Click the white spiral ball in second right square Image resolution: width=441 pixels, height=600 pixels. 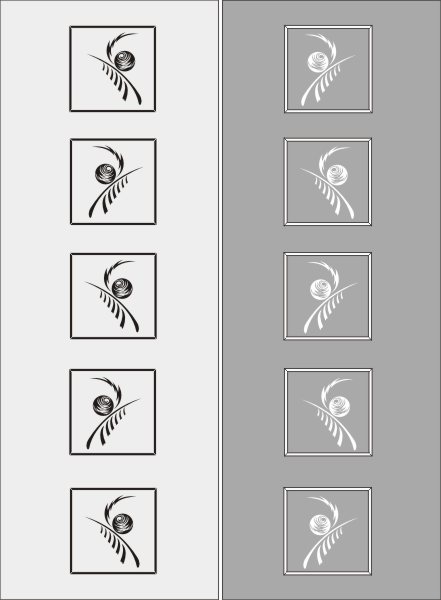tap(337, 174)
